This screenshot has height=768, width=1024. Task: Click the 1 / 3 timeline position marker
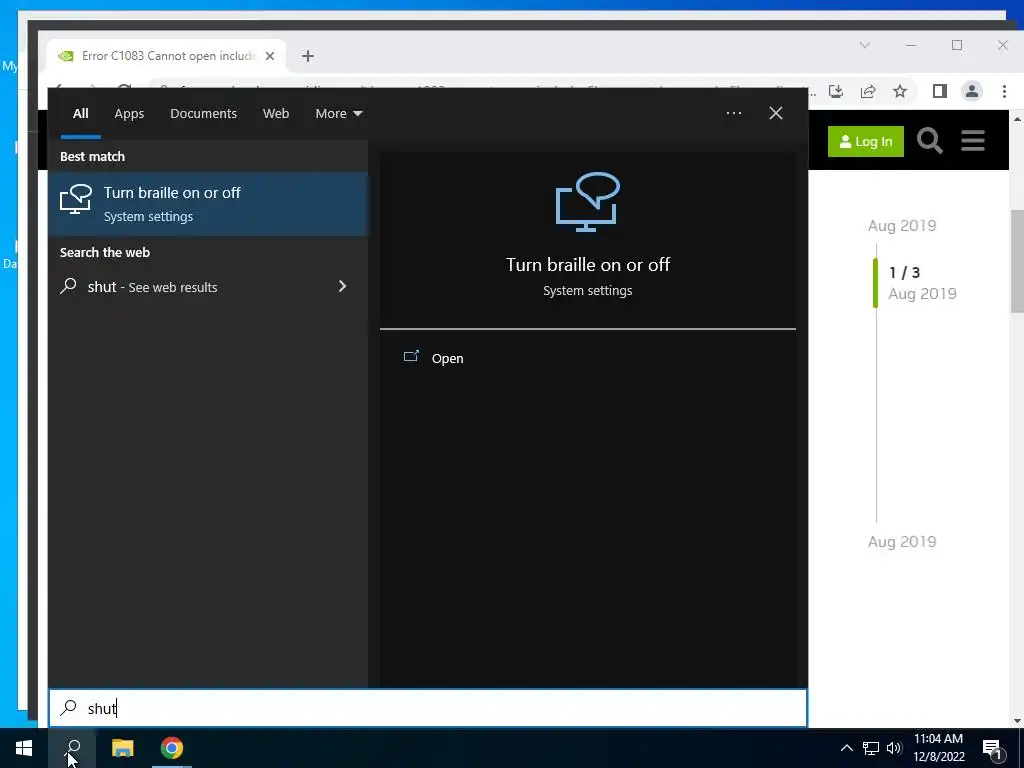[x=904, y=272]
